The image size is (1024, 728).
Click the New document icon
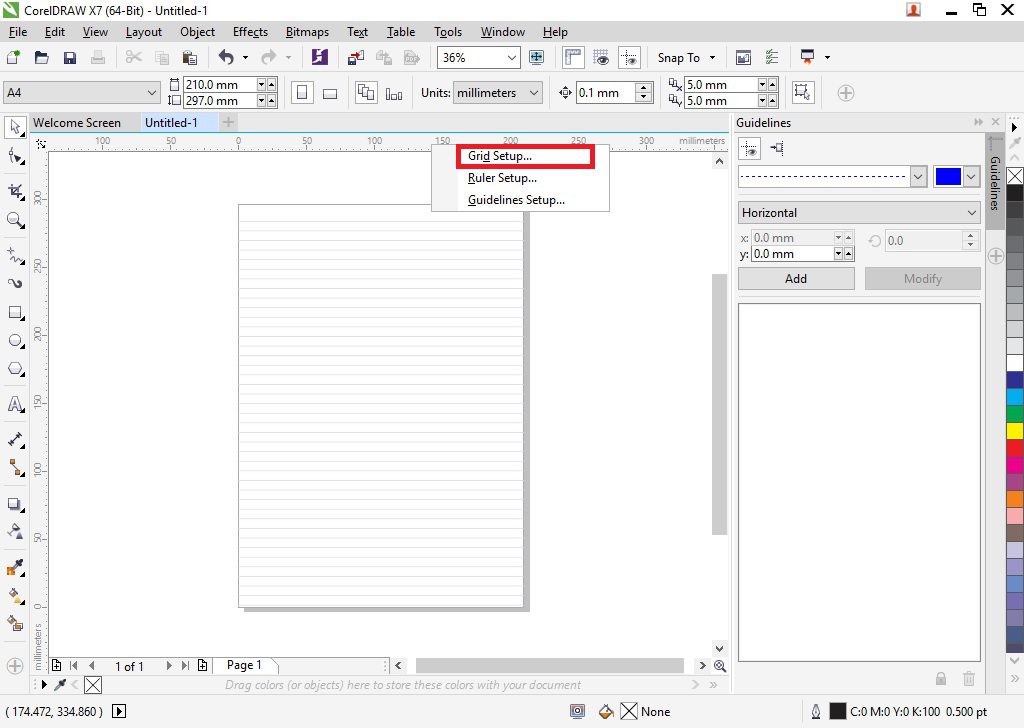(13, 57)
